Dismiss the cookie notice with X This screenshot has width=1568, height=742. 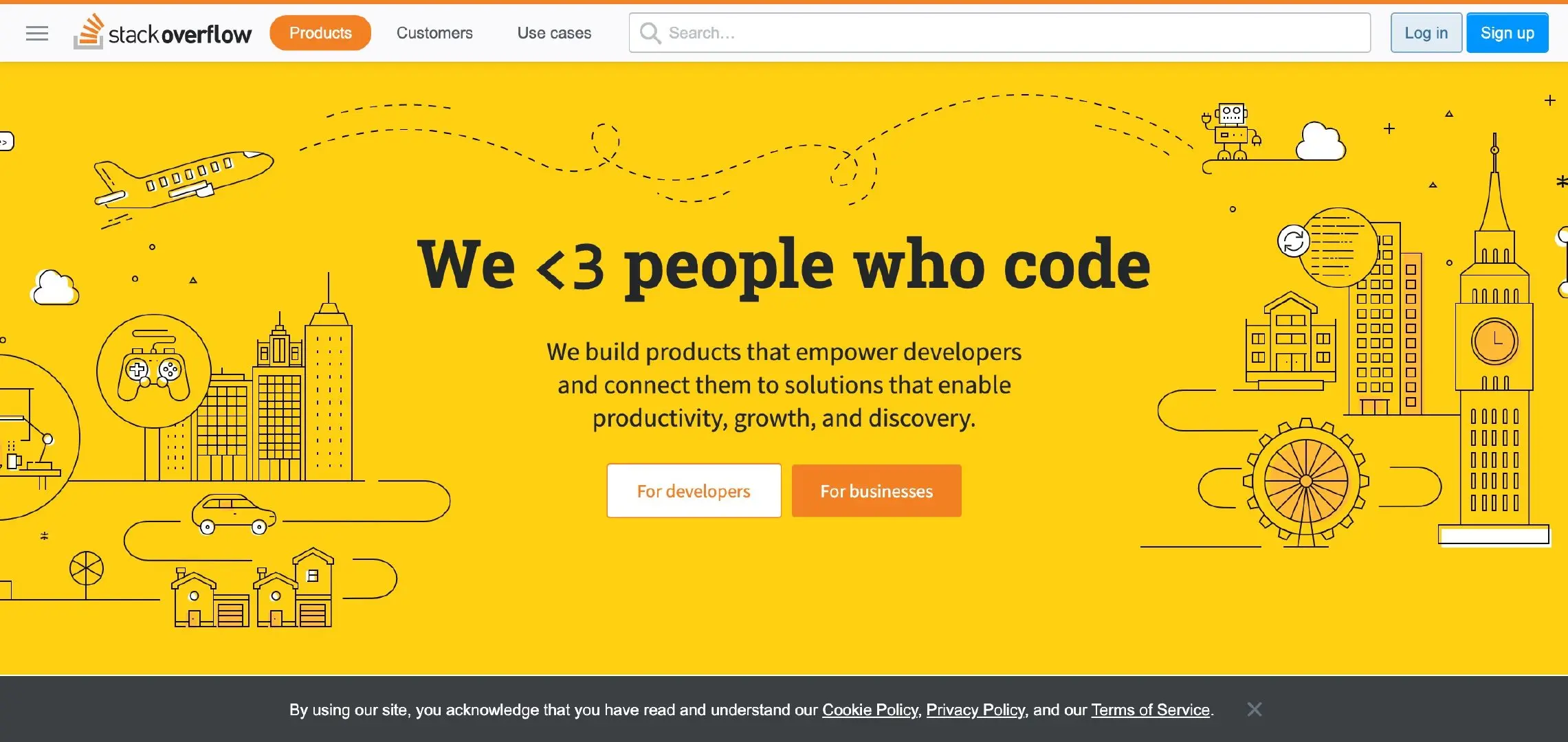click(x=1254, y=709)
